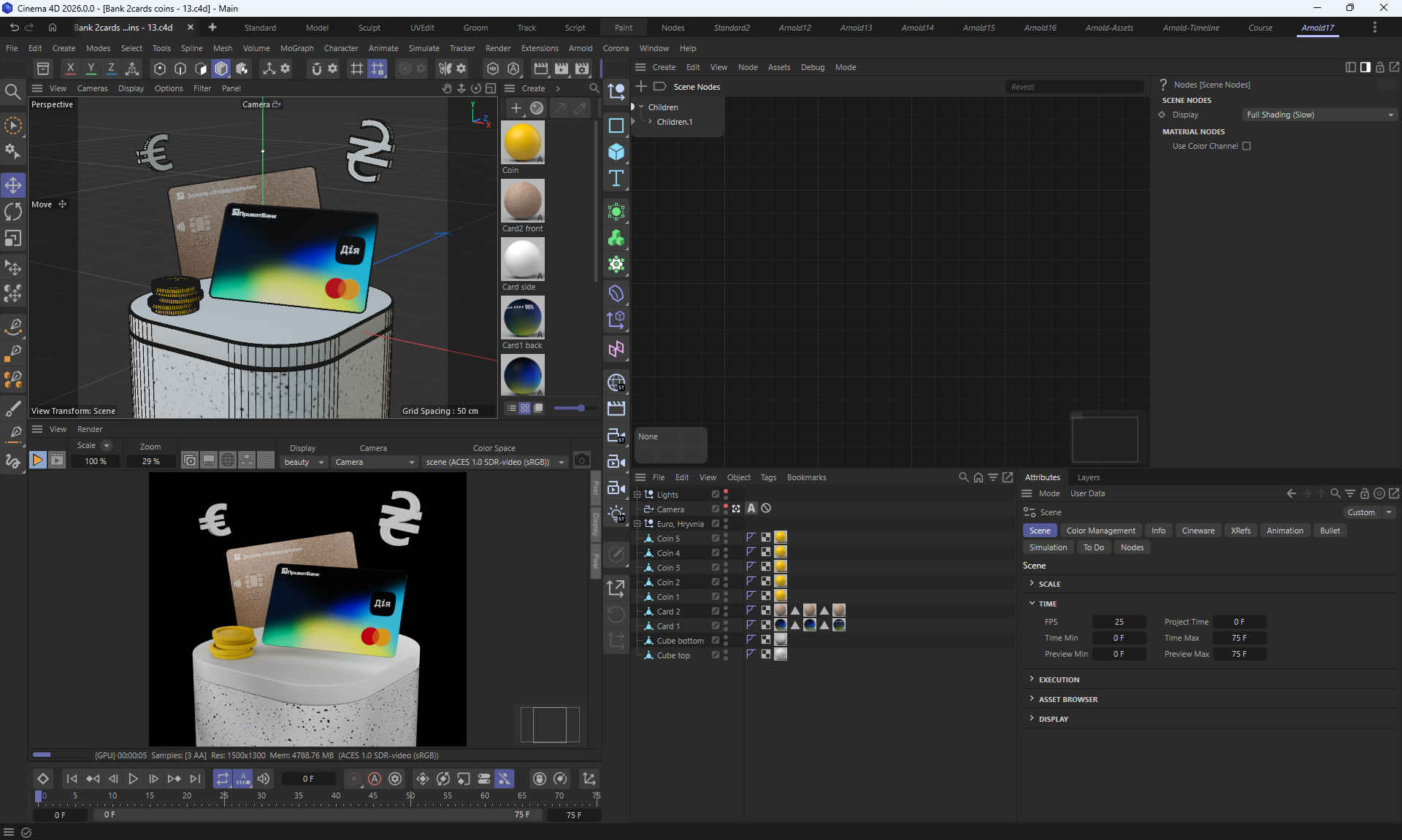Select the Rotate tool in left toolbar
The width and height of the screenshot is (1402, 840).
pyautogui.click(x=13, y=212)
